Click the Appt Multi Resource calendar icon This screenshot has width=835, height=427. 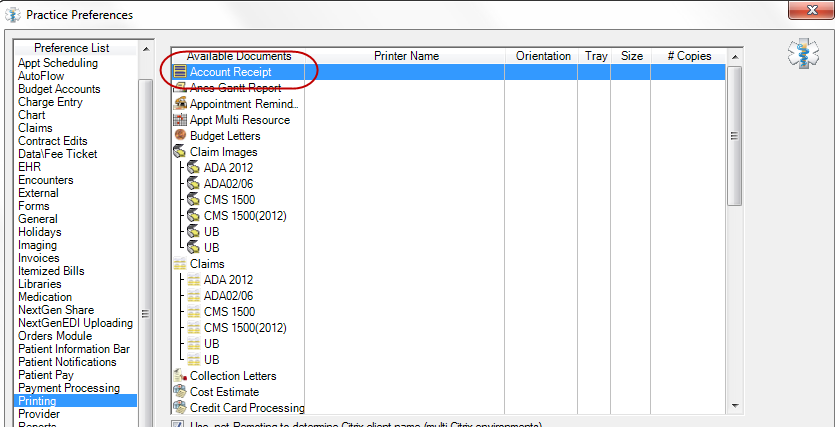pyautogui.click(x=181, y=120)
